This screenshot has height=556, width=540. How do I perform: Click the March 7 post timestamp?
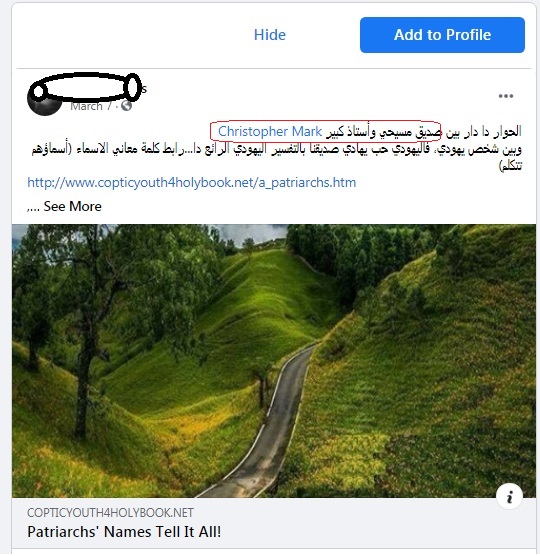[x=91, y=106]
